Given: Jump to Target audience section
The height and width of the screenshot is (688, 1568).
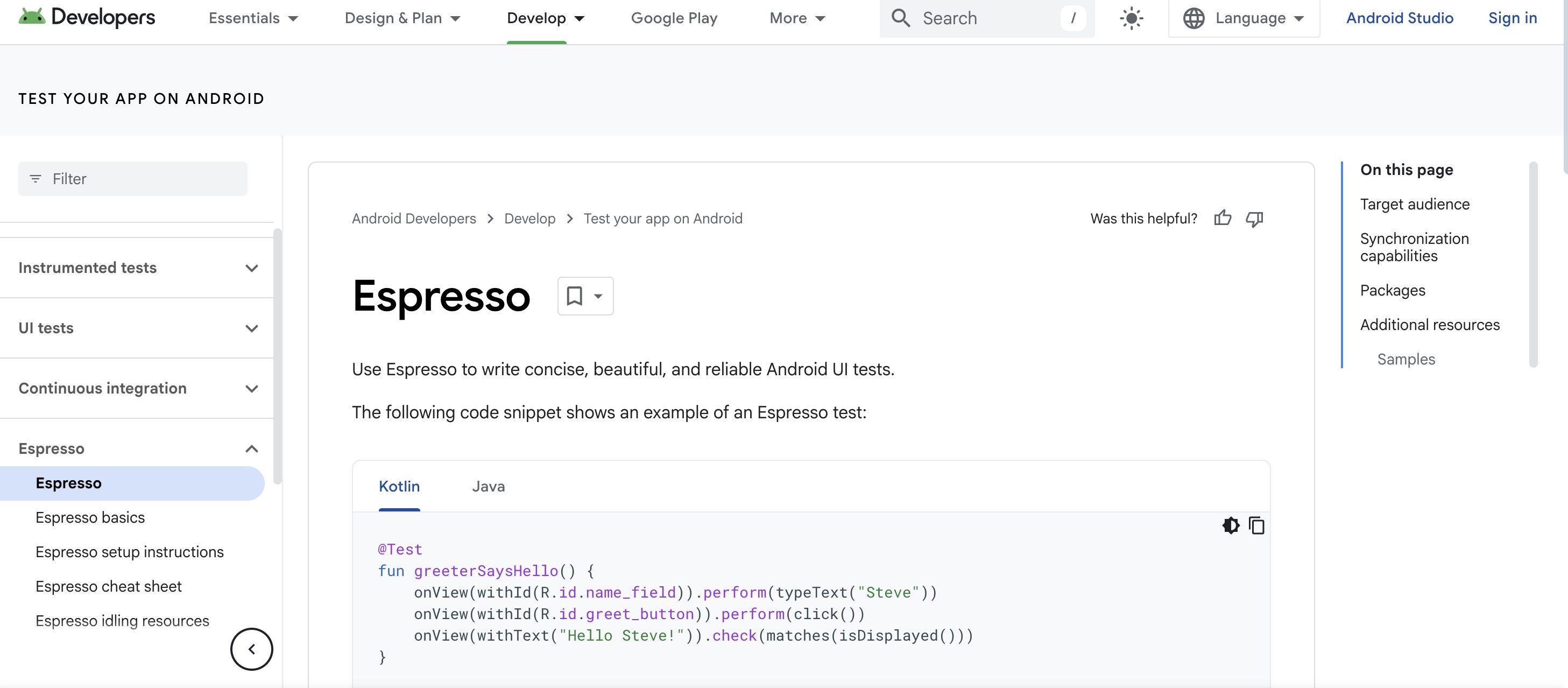Looking at the screenshot, I should 1415,205.
